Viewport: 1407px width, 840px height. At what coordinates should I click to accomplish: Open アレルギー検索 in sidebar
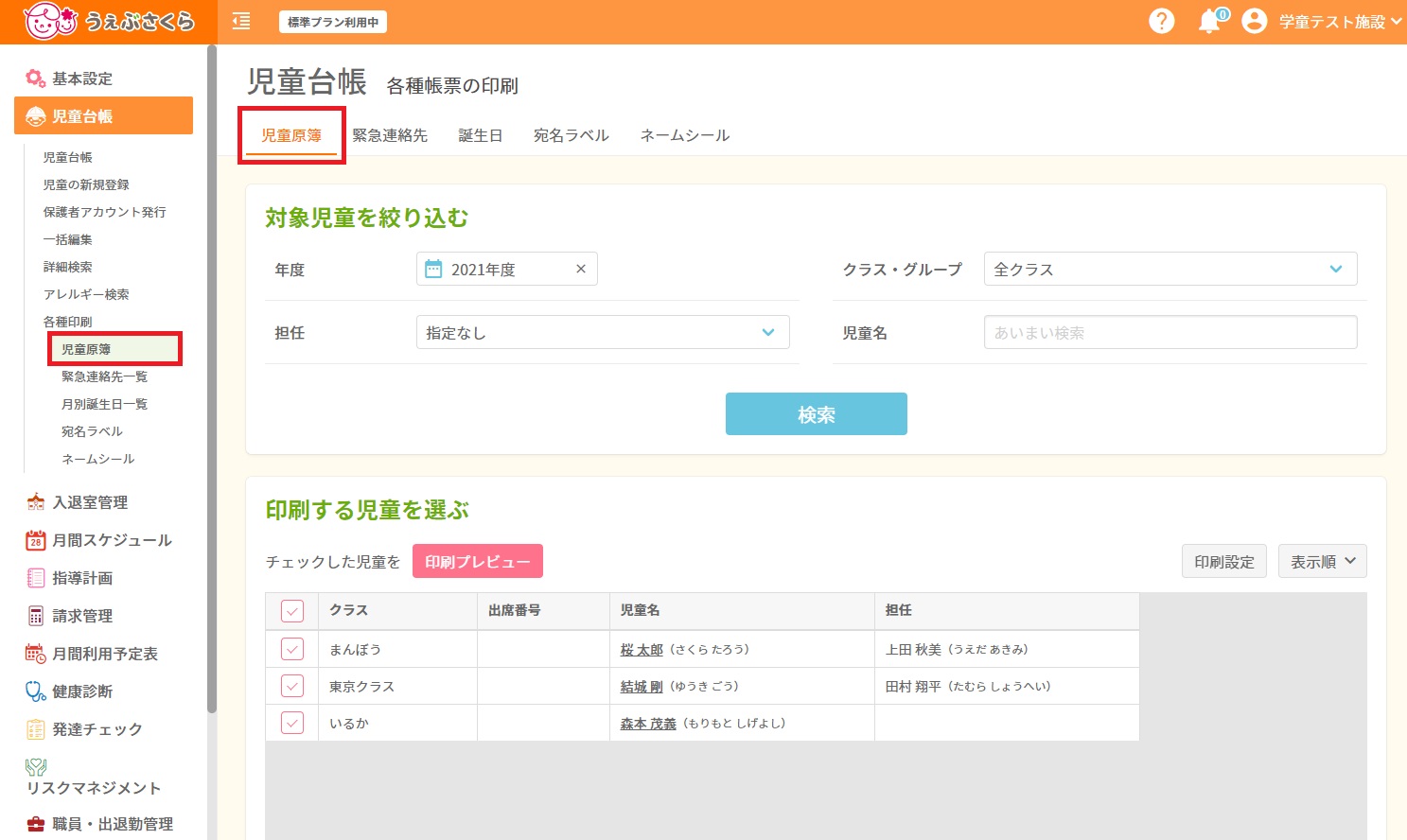[86, 294]
